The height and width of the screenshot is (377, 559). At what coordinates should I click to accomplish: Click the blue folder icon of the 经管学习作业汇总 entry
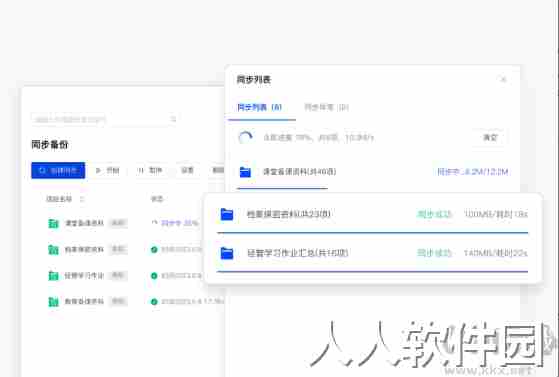[x=227, y=253]
